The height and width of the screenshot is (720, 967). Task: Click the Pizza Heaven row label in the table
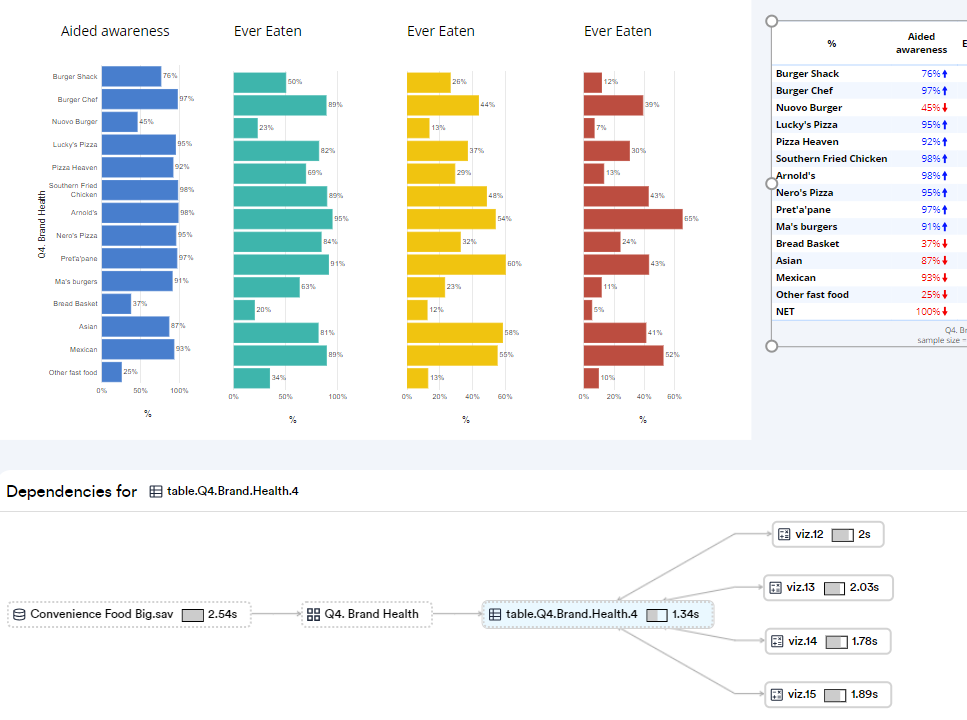807,142
